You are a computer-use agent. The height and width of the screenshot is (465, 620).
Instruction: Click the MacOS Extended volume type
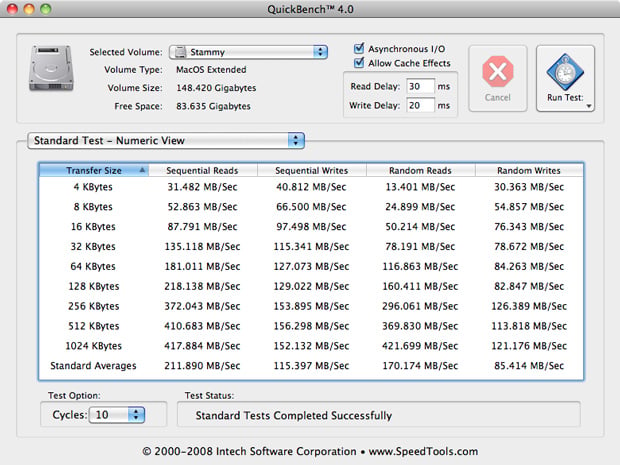[211, 70]
